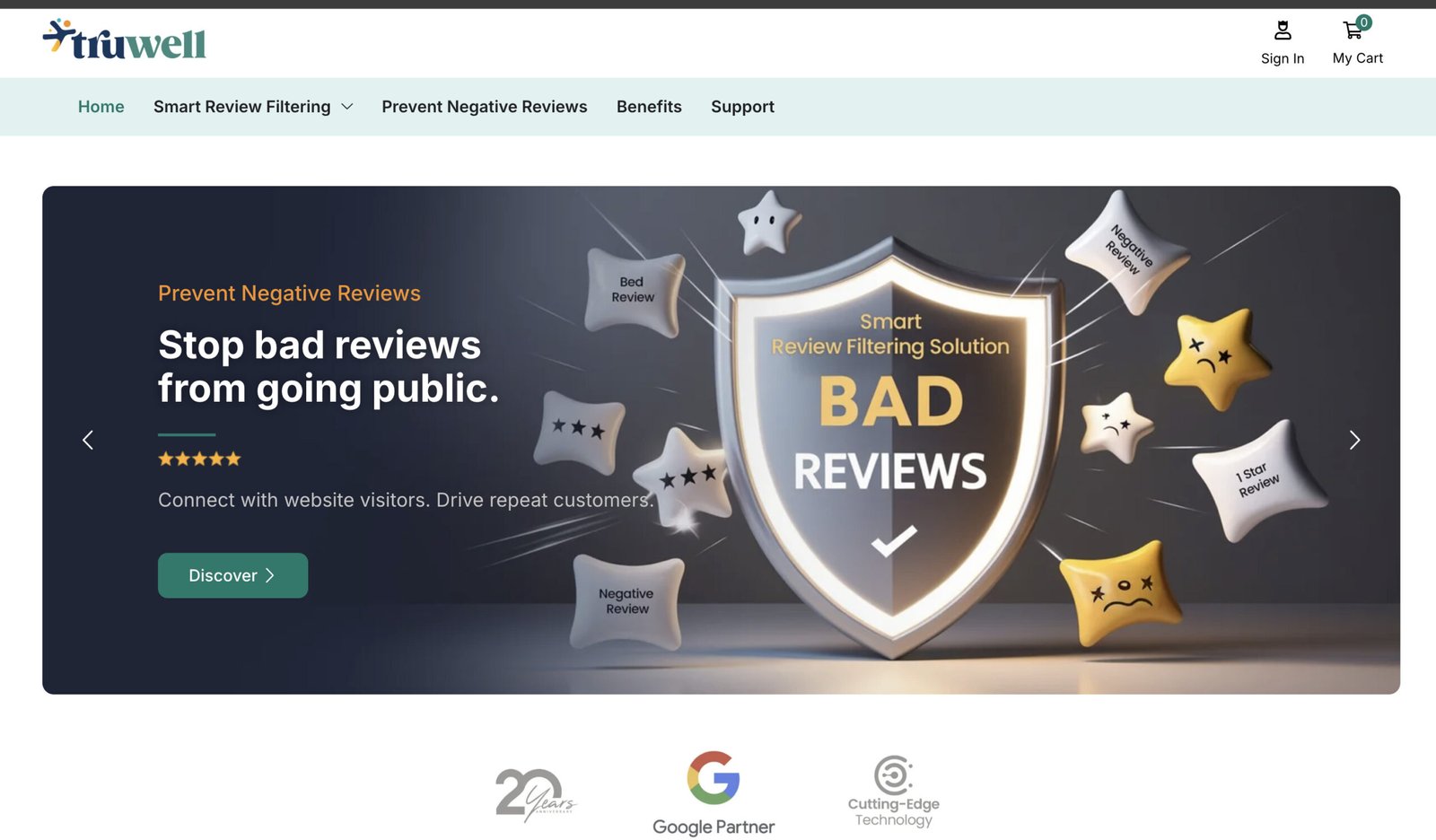Open Prevent Negative Reviews nav item
The height and width of the screenshot is (840, 1436).
tap(484, 107)
